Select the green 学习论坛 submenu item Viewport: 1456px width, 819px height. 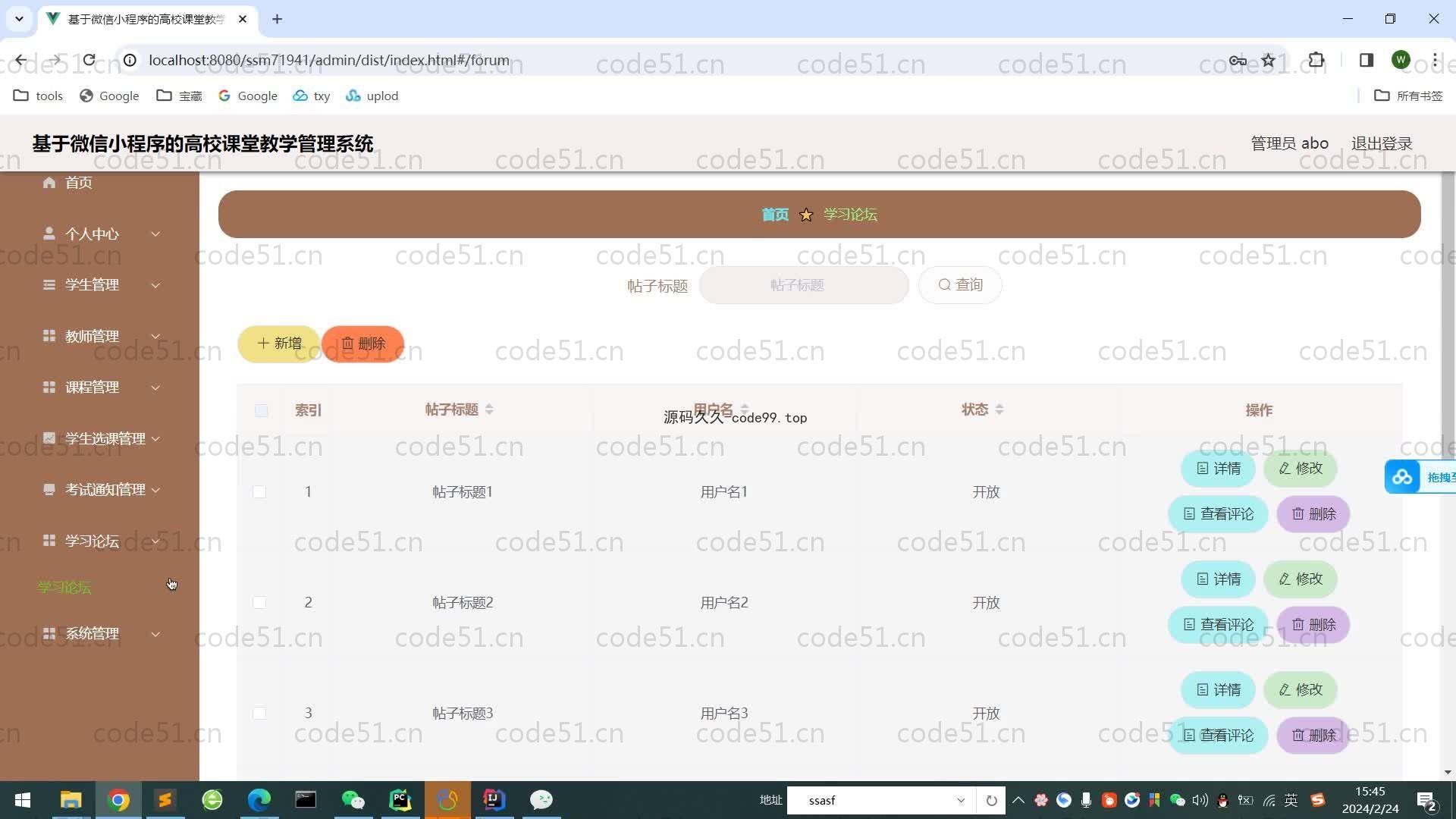pyautogui.click(x=64, y=587)
